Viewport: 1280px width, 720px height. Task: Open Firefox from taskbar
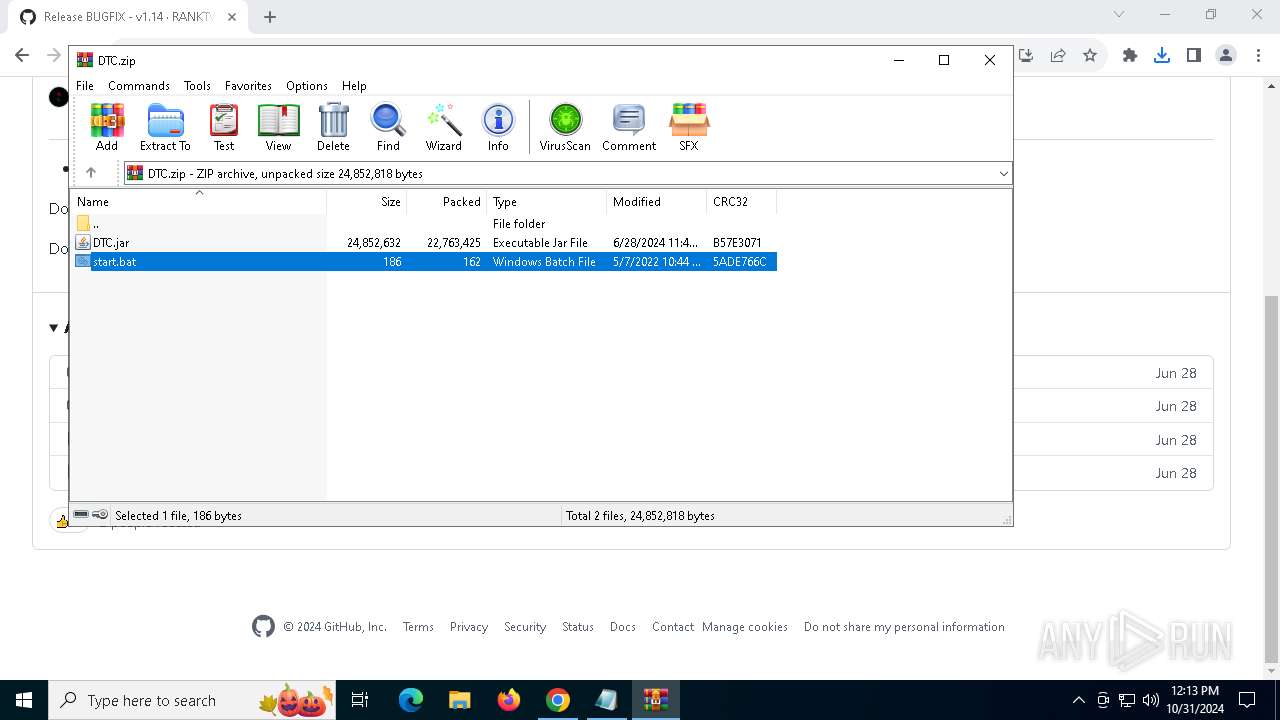pyautogui.click(x=509, y=700)
